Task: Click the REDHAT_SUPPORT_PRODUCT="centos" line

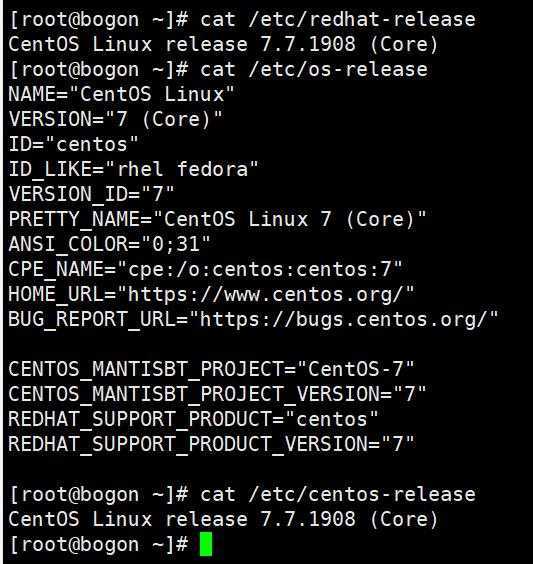Action: pos(193,419)
